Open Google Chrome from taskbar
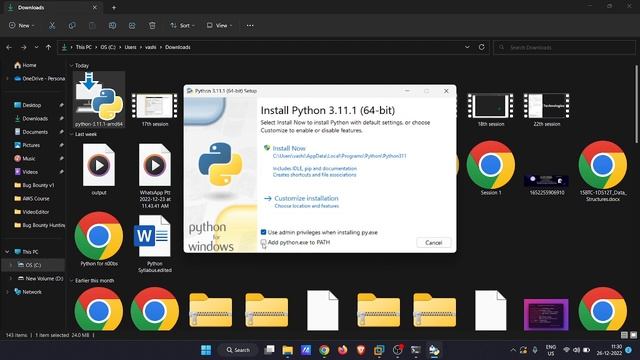Screen dimensions: 640x360 click(324, 350)
